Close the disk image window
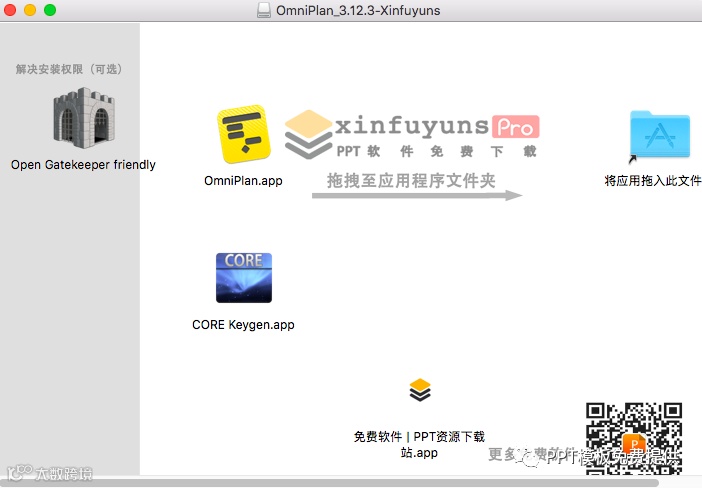This screenshot has width=702, height=488. coord(10,10)
